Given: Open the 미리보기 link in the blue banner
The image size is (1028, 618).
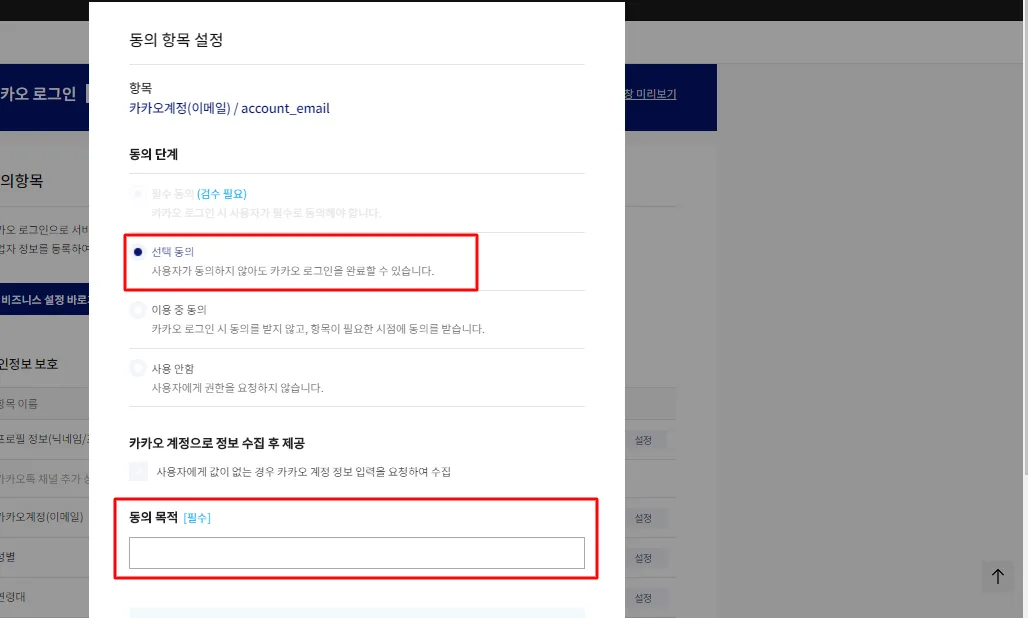Looking at the screenshot, I should coord(650,94).
